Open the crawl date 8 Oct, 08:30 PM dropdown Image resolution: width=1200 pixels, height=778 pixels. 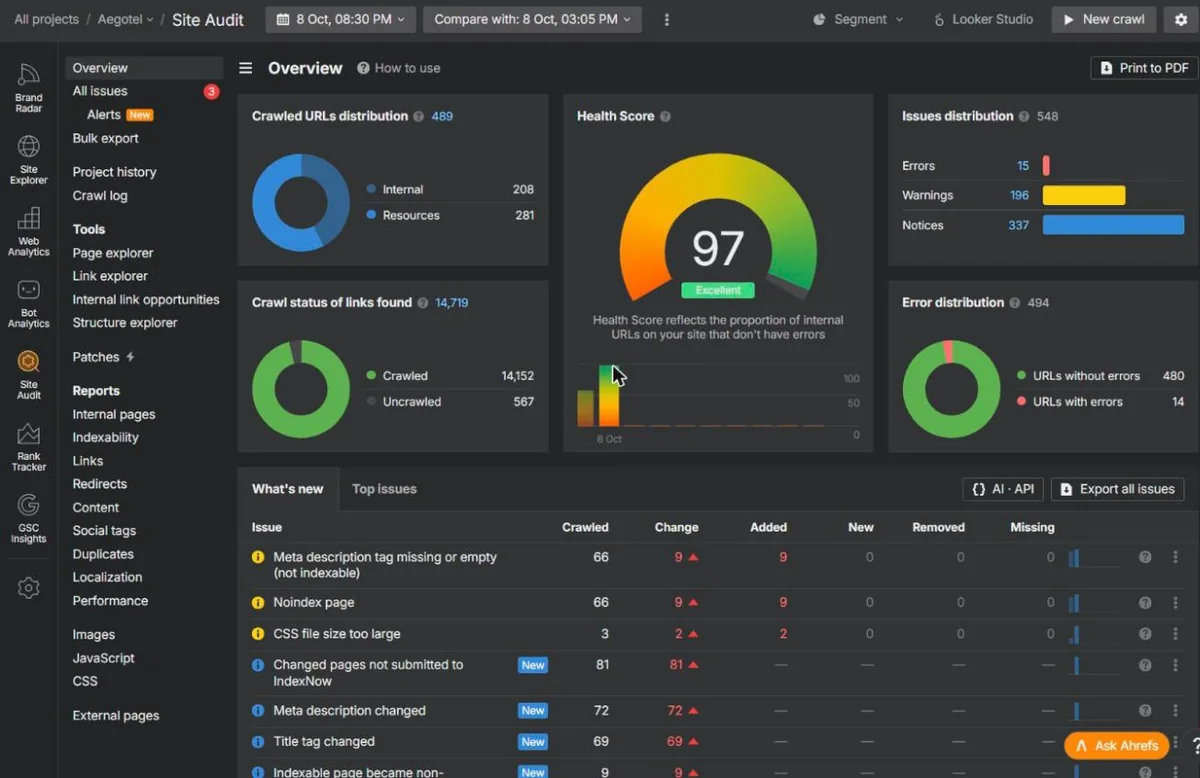(341, 19)
